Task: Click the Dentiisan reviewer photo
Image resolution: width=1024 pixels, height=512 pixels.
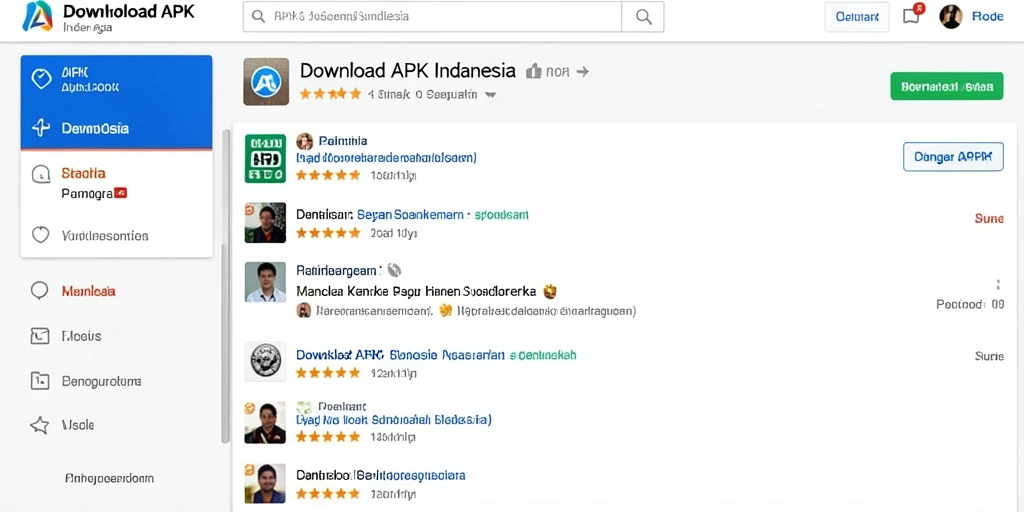Action: coord(265,223)
